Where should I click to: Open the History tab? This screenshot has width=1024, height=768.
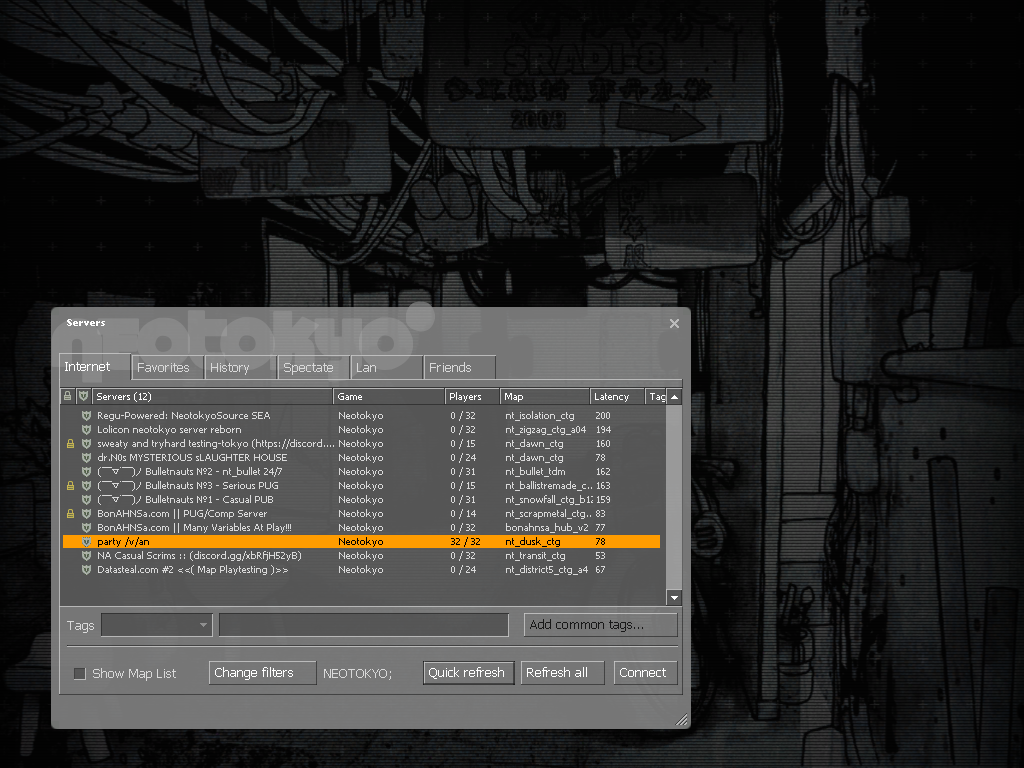tap(240, 368)
